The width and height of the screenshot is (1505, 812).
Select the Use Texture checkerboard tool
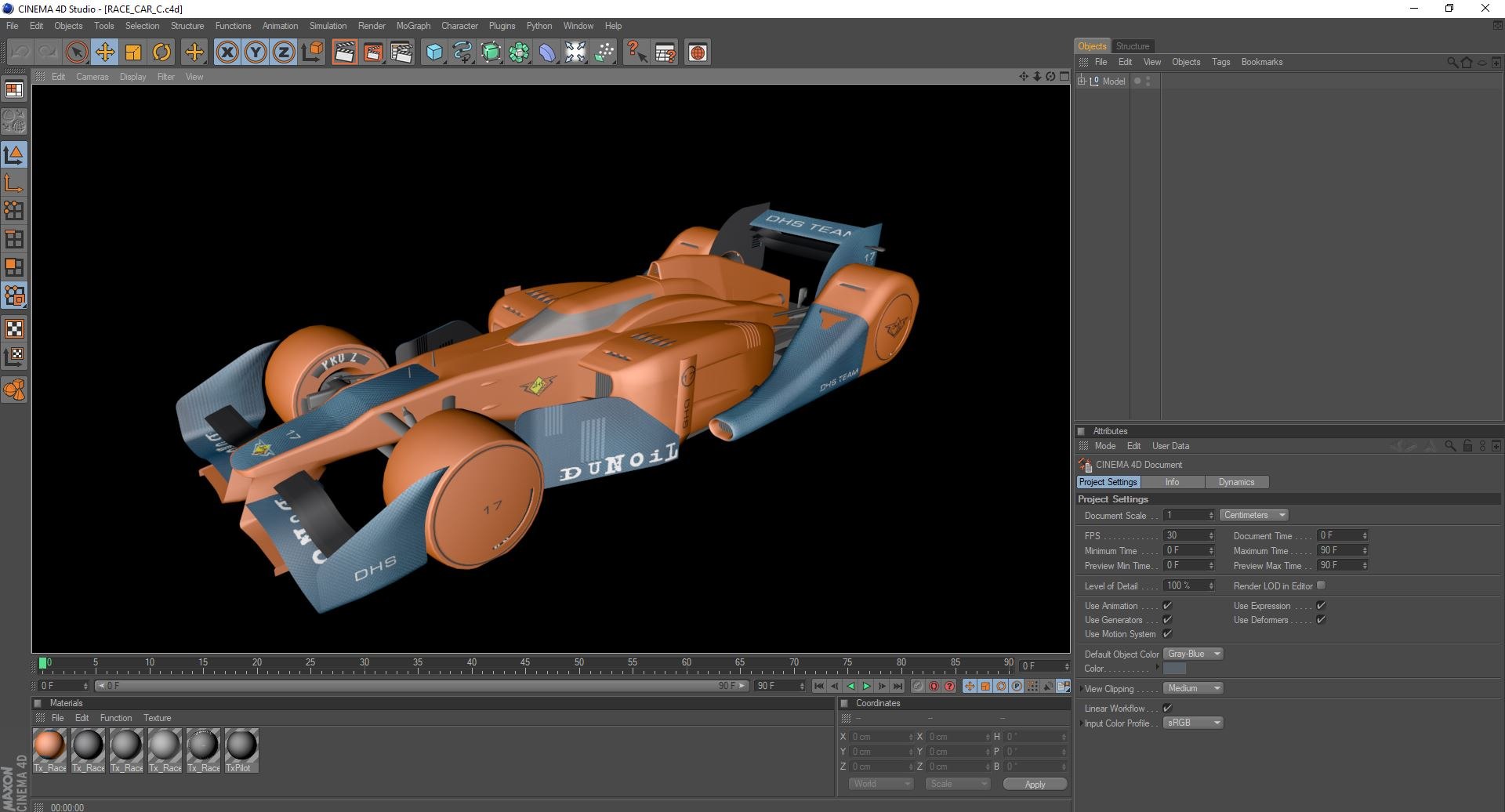coord(14,328)
